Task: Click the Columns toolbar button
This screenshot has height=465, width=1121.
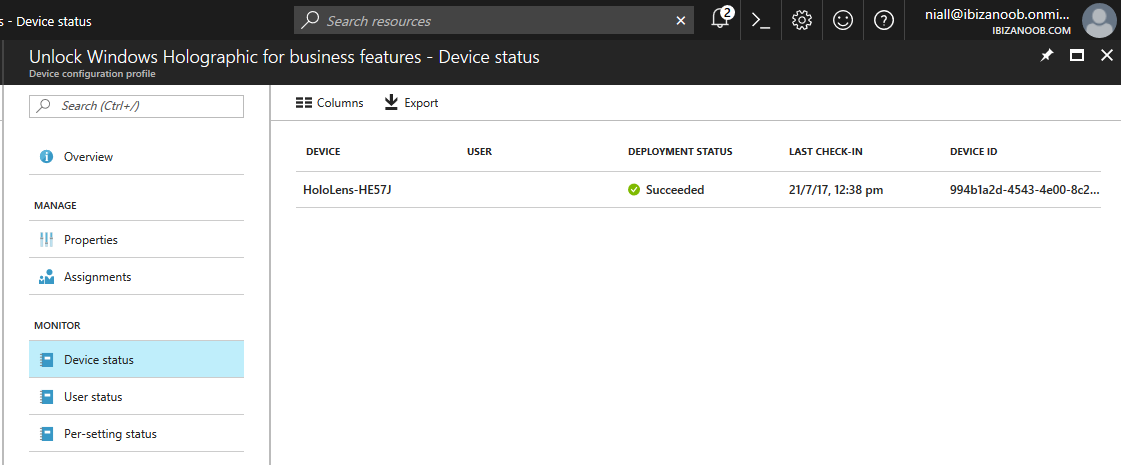Action: pyautogui.click(x=330, y=103)
